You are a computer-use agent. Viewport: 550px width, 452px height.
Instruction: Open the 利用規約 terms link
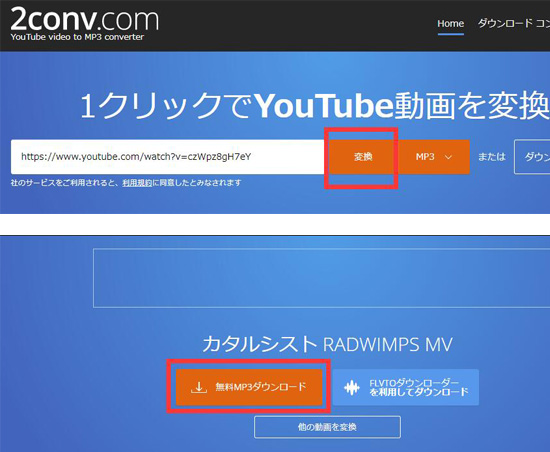pyautogui.click(x=137, y=183)
